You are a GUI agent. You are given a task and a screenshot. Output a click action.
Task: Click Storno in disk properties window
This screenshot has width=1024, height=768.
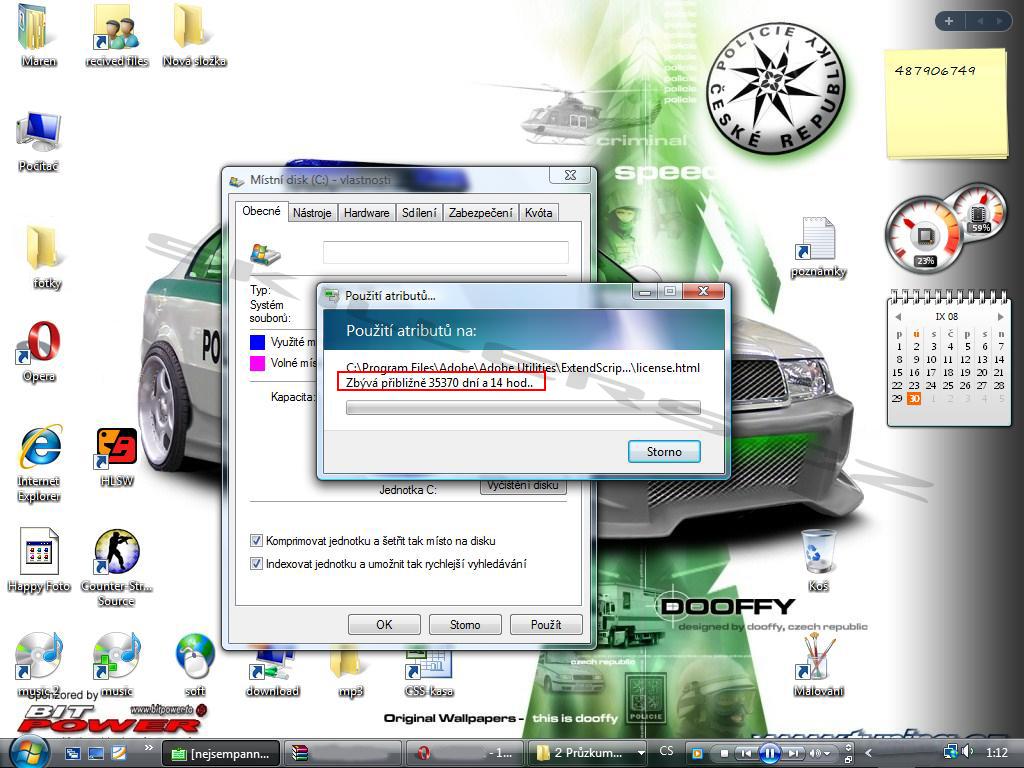point(465,625)
